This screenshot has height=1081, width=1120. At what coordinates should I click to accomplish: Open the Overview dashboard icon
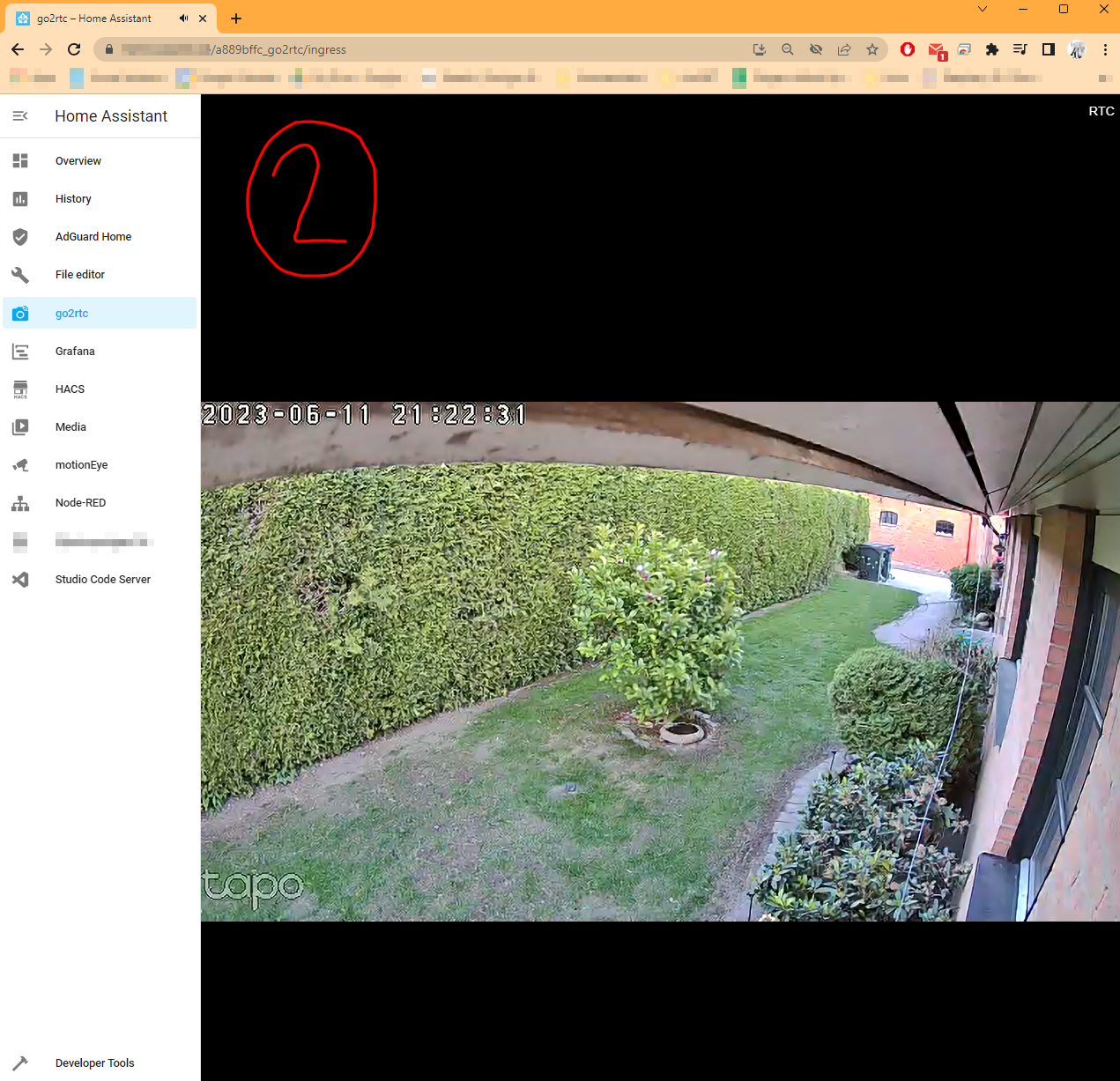pyautogui.click(x=20, y=160)
